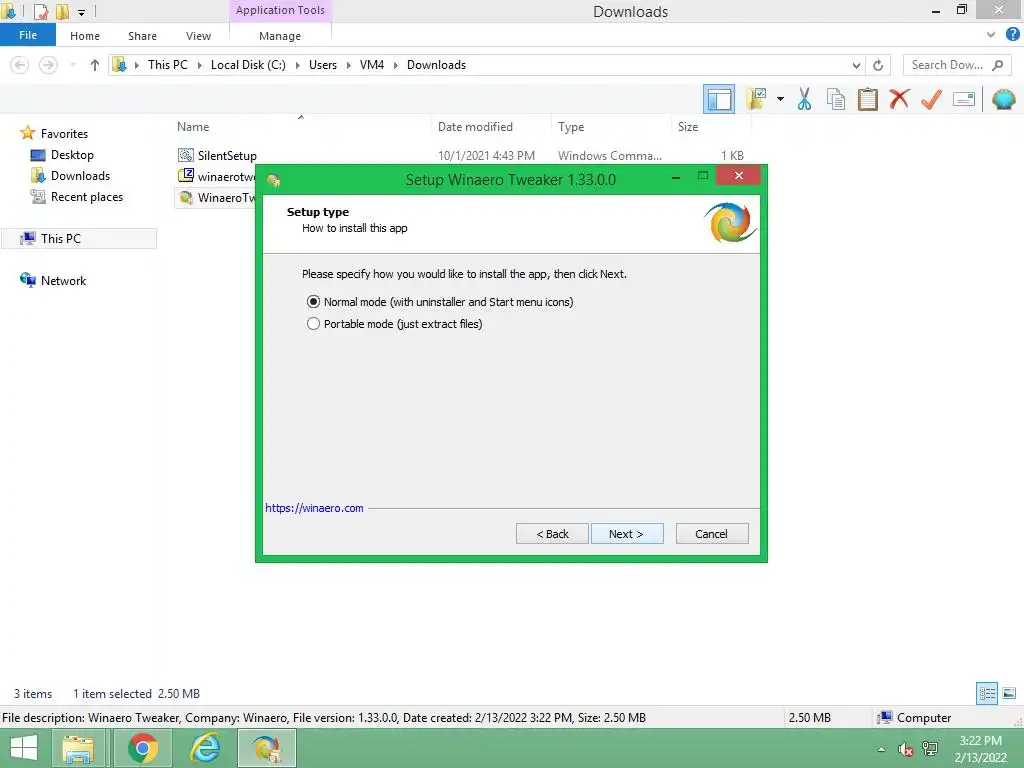This screenshot has width=1024, height=768.
Task: Click the muted volume tray icon
Action: [x=906, y=749]
